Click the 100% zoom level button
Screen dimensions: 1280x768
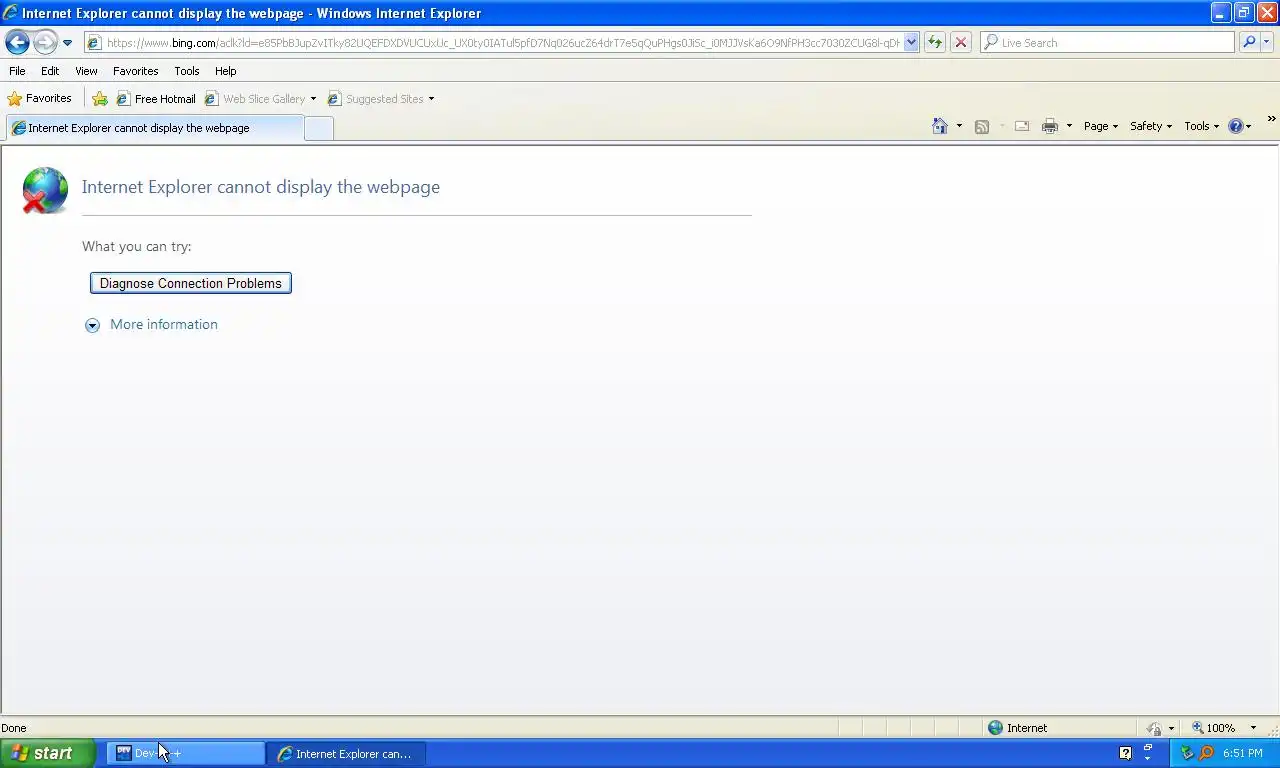point(1213,728)
